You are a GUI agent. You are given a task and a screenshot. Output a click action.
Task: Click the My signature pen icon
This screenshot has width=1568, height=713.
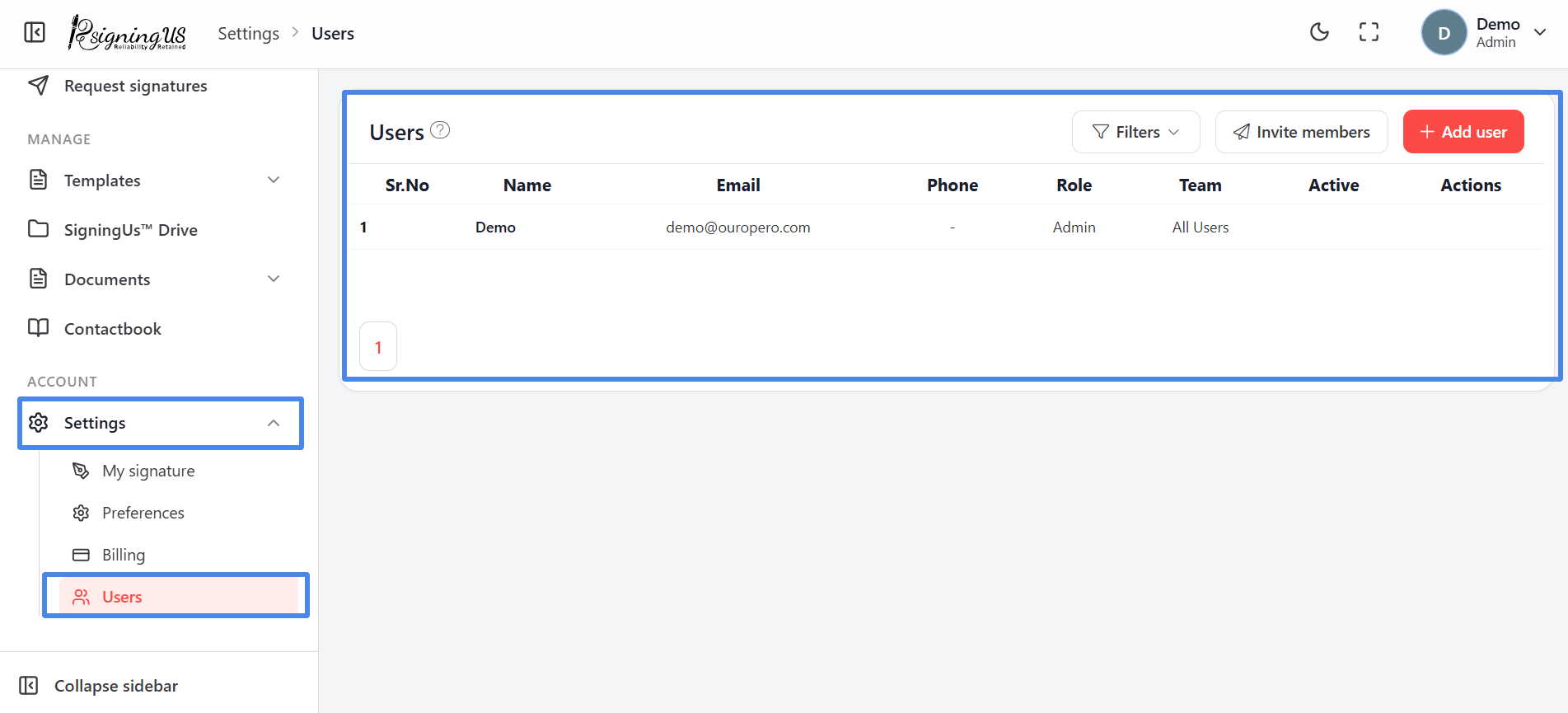click(x=81, y=470)
